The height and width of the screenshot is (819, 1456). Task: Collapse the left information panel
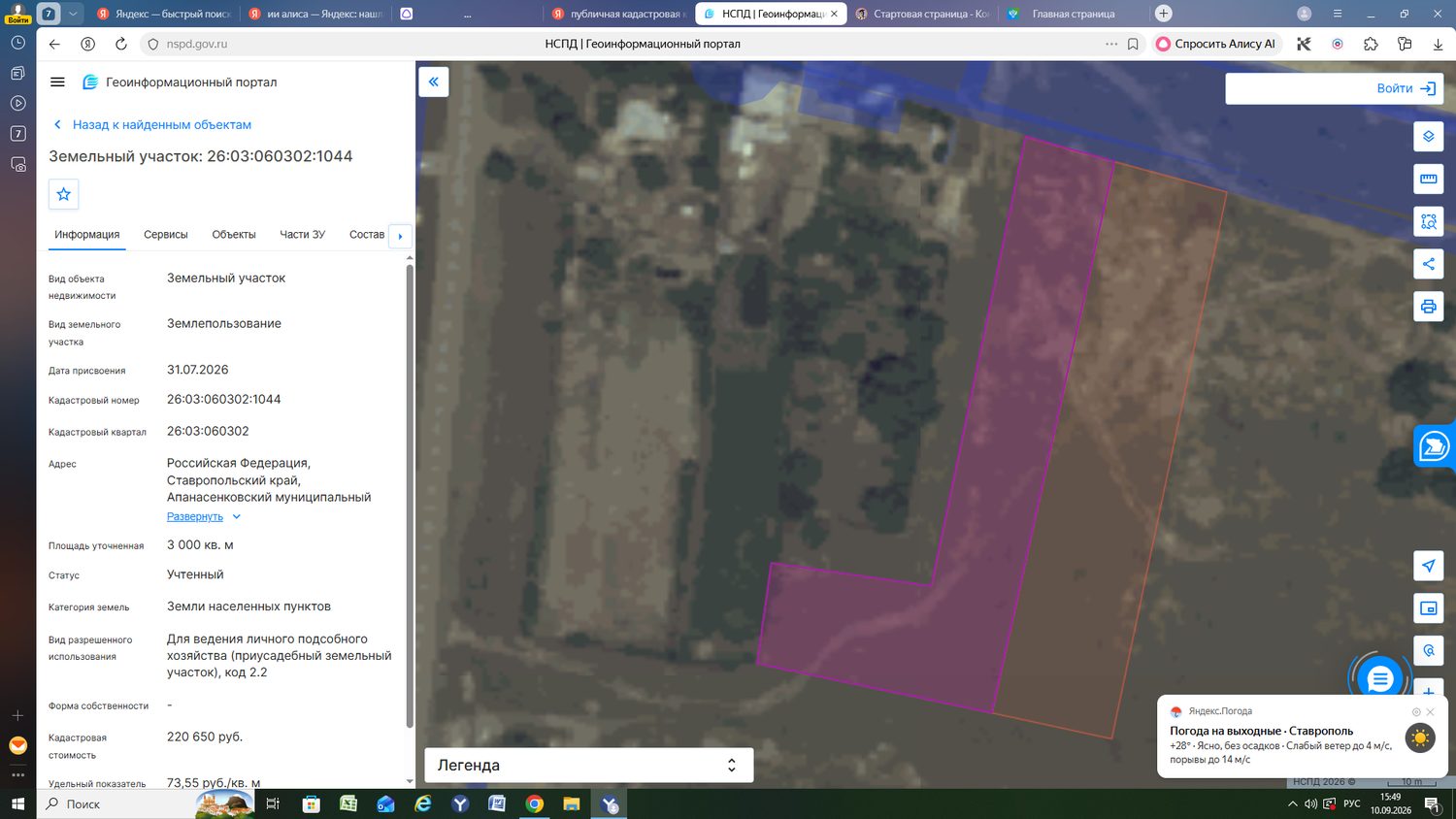click(x=434, y=82)
